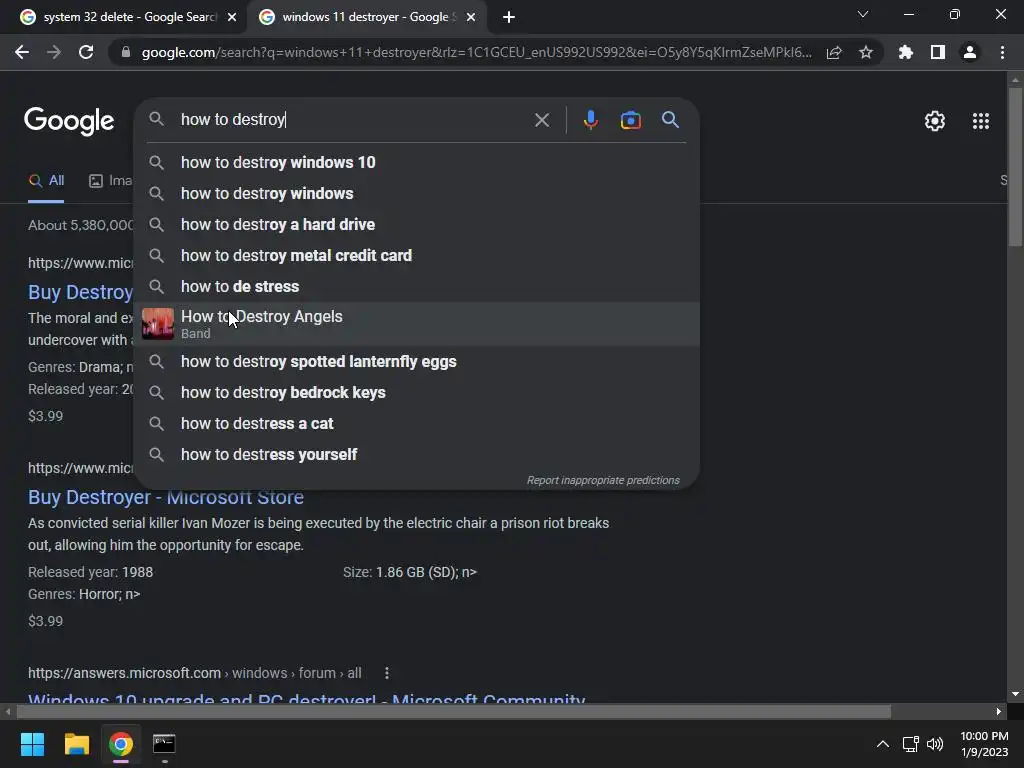The width and height of the screenshot is (1024, 768).
Task: Open the tab search chevron
Action: 863,14
